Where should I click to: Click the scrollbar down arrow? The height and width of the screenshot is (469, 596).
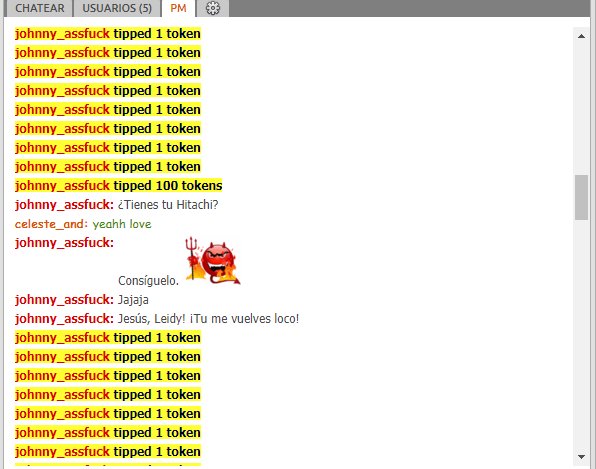click(x=581, y=457)
